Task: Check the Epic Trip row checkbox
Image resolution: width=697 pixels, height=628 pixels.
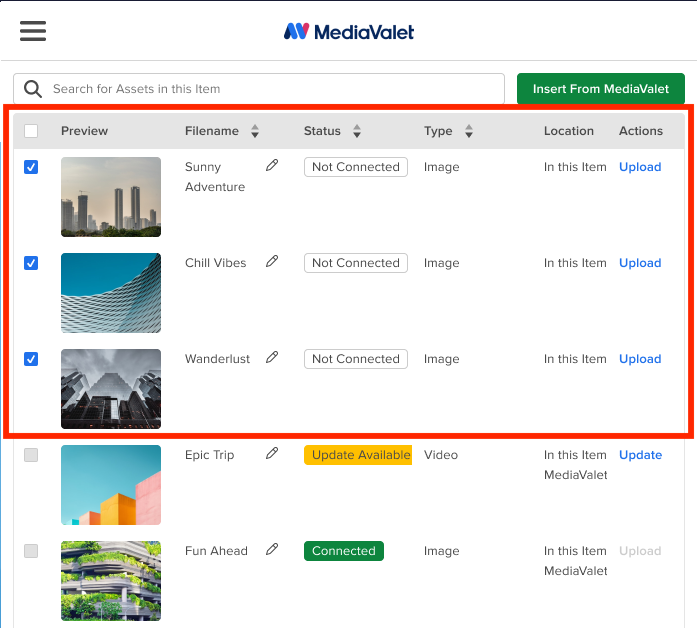Action: 31,455
